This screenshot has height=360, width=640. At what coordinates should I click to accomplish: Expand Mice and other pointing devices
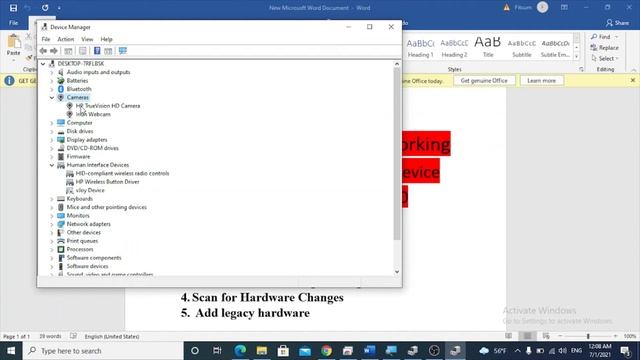point(52,207)
